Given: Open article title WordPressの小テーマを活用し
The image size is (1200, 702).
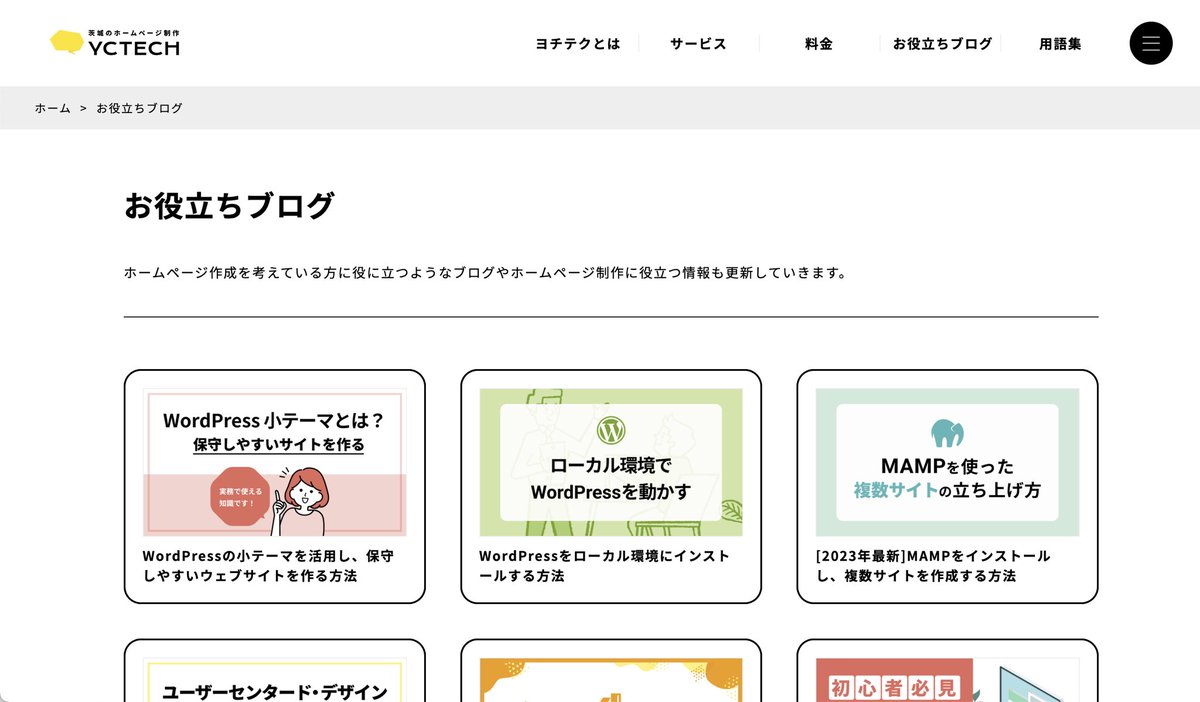Looking at the screenshot, I should (x=268, y=566).
